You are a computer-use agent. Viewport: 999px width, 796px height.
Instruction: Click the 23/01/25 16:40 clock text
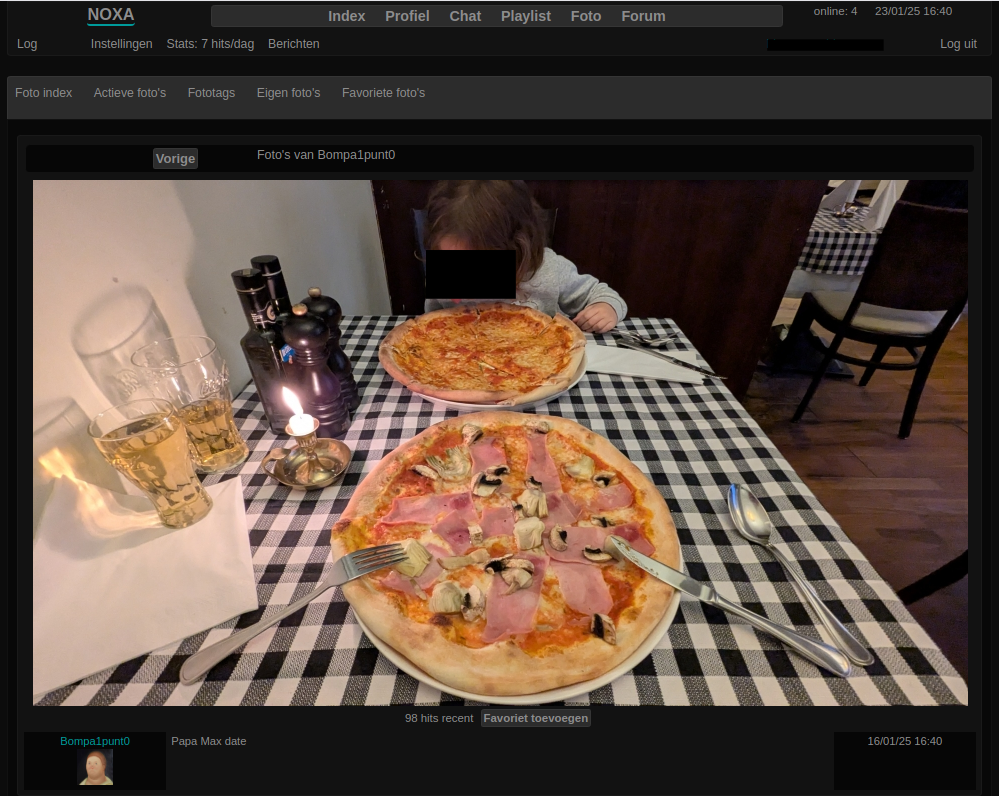[914, 11]
